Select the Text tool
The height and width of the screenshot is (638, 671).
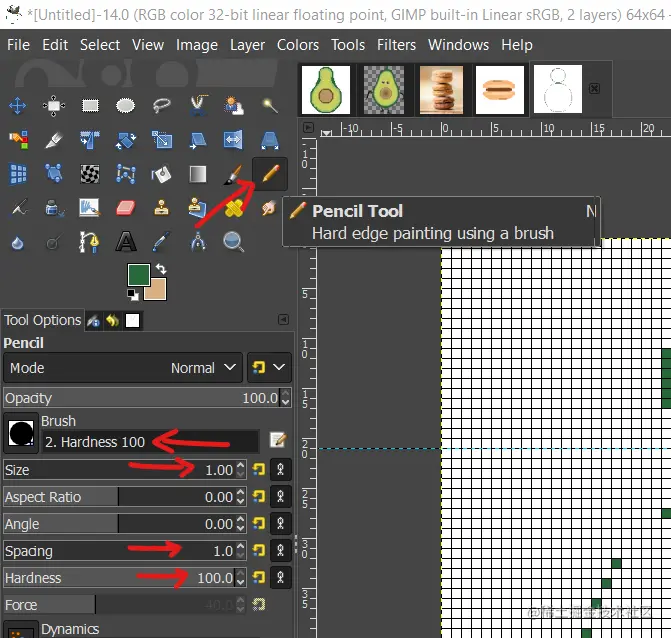pos(126,243)
